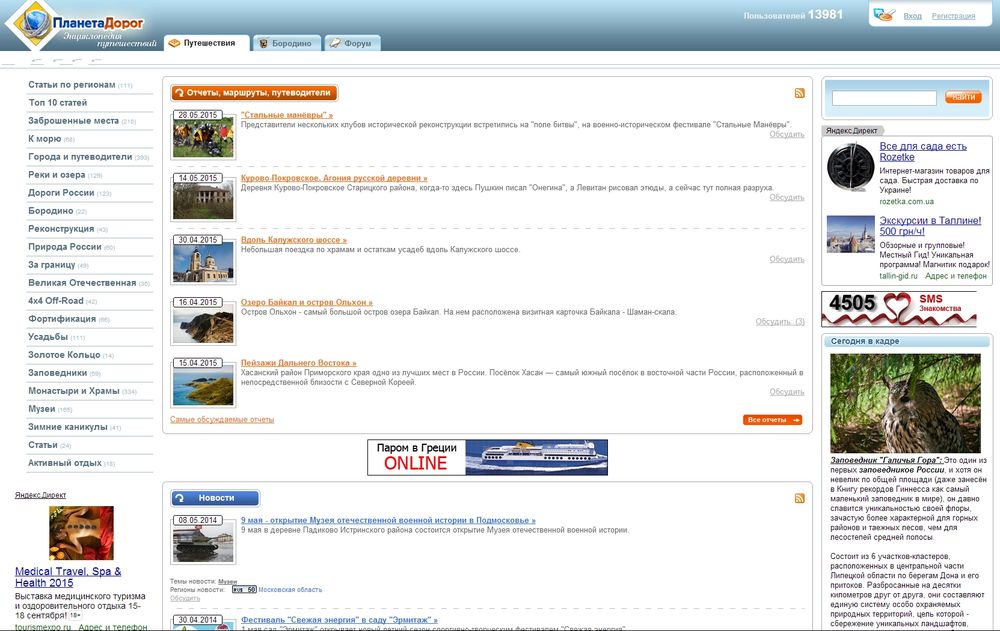Switch to the Путешествия tab

[205, 43]
